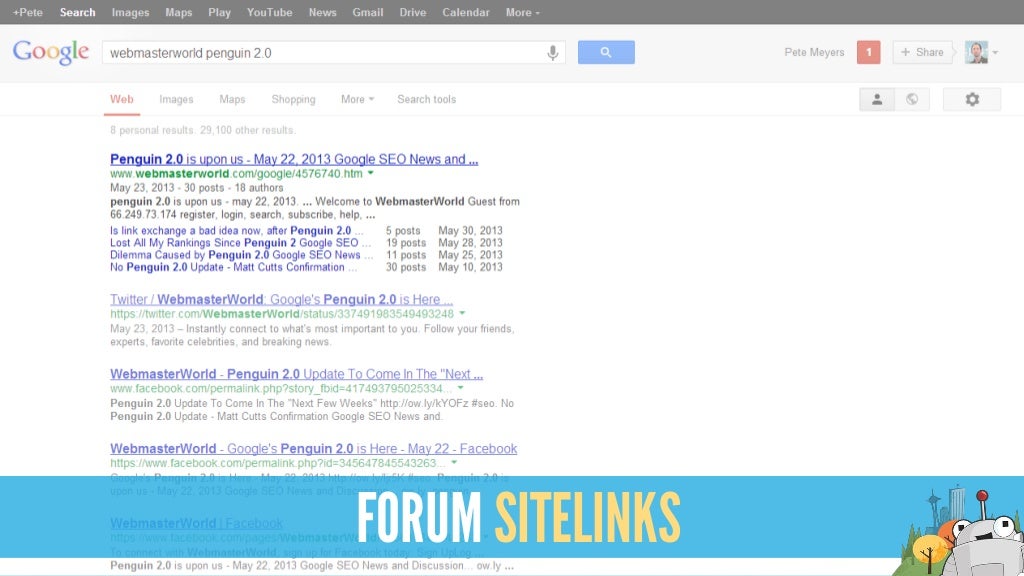The height and width of the screenshot is (576, 1024).
Task: Open account menu arrow beside profile photo
Action: 995,53
